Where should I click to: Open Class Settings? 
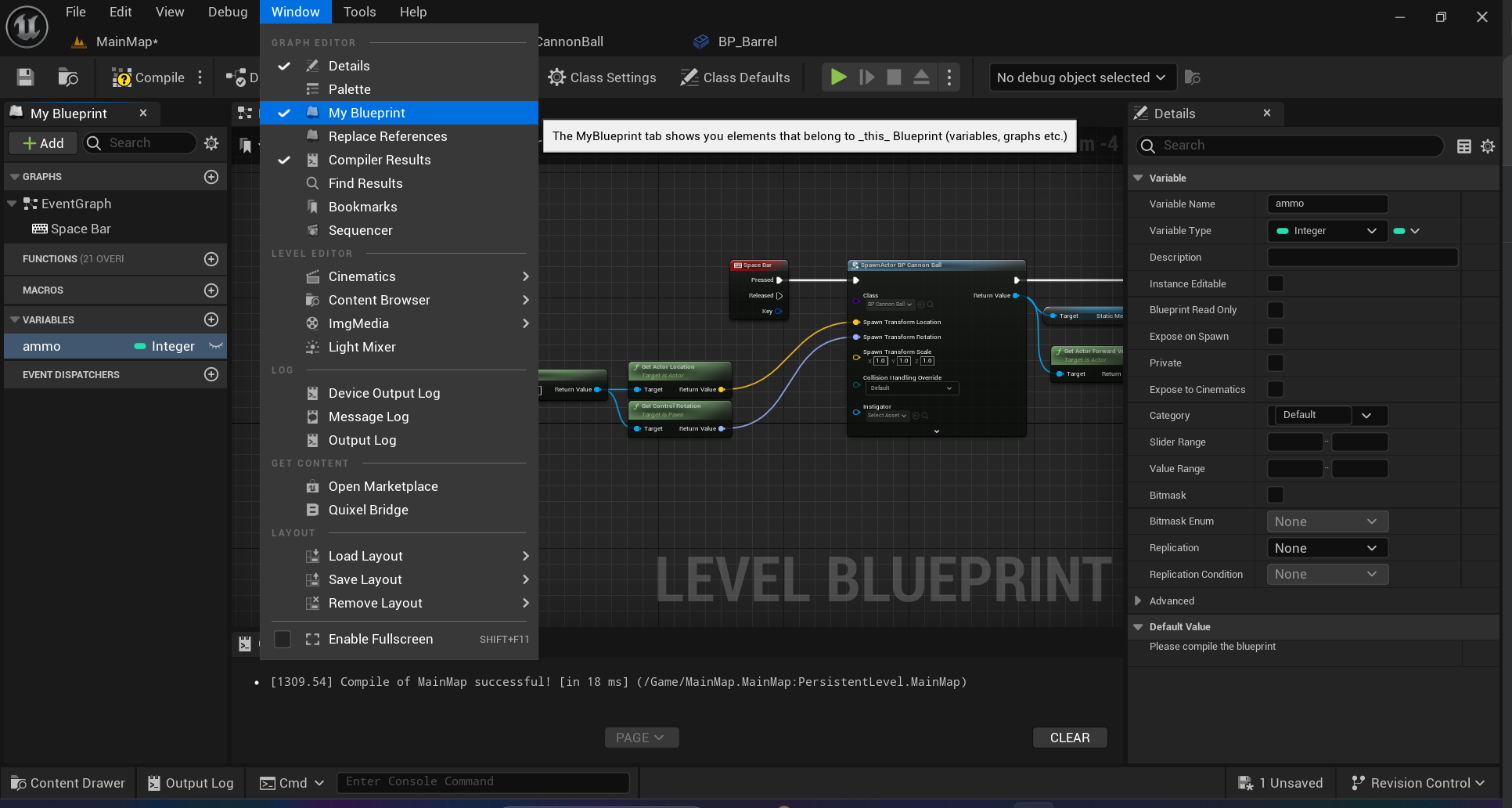pyautogui.click(x=602, y=78)
